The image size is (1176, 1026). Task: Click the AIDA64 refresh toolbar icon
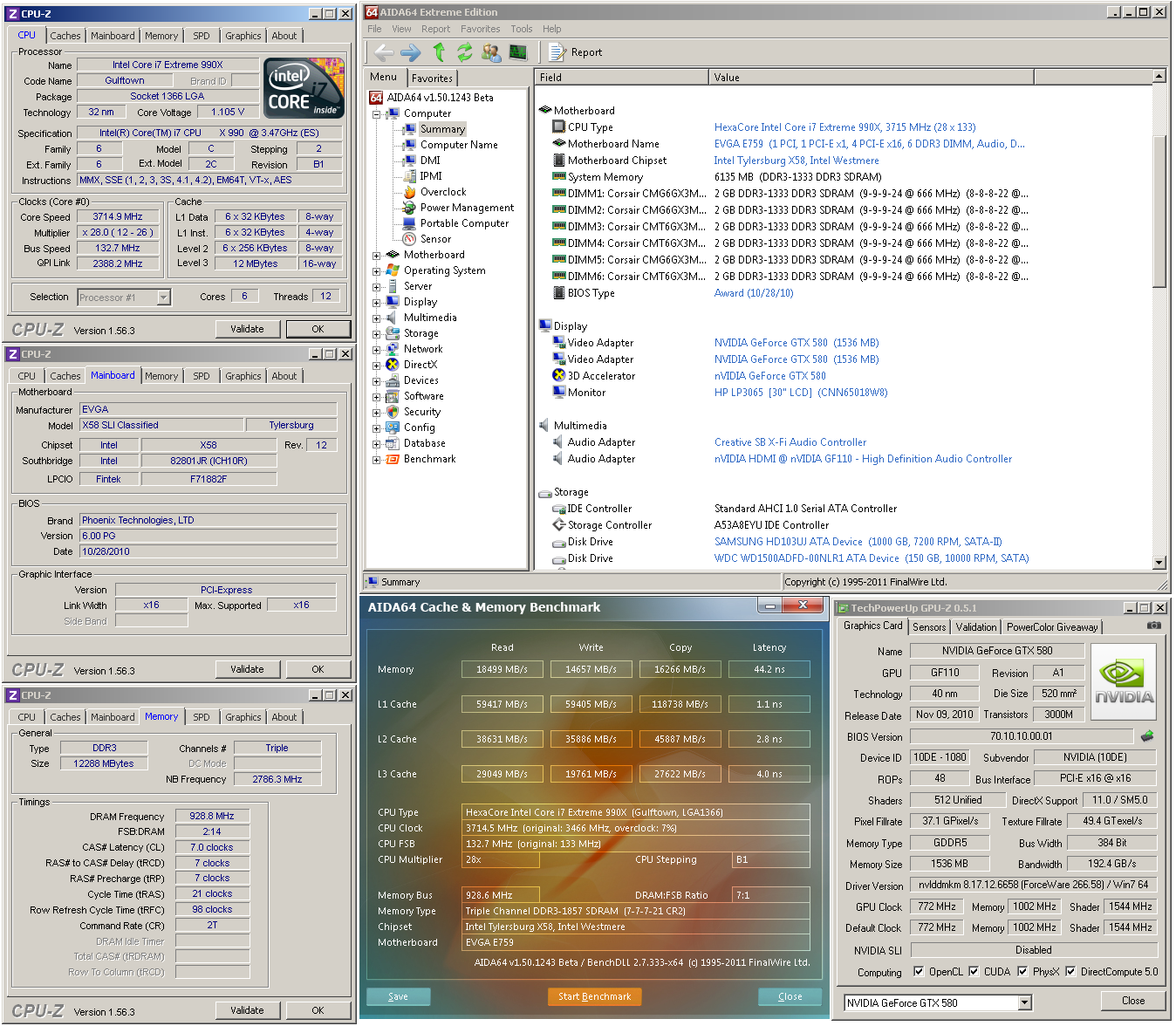click(465, 52)
